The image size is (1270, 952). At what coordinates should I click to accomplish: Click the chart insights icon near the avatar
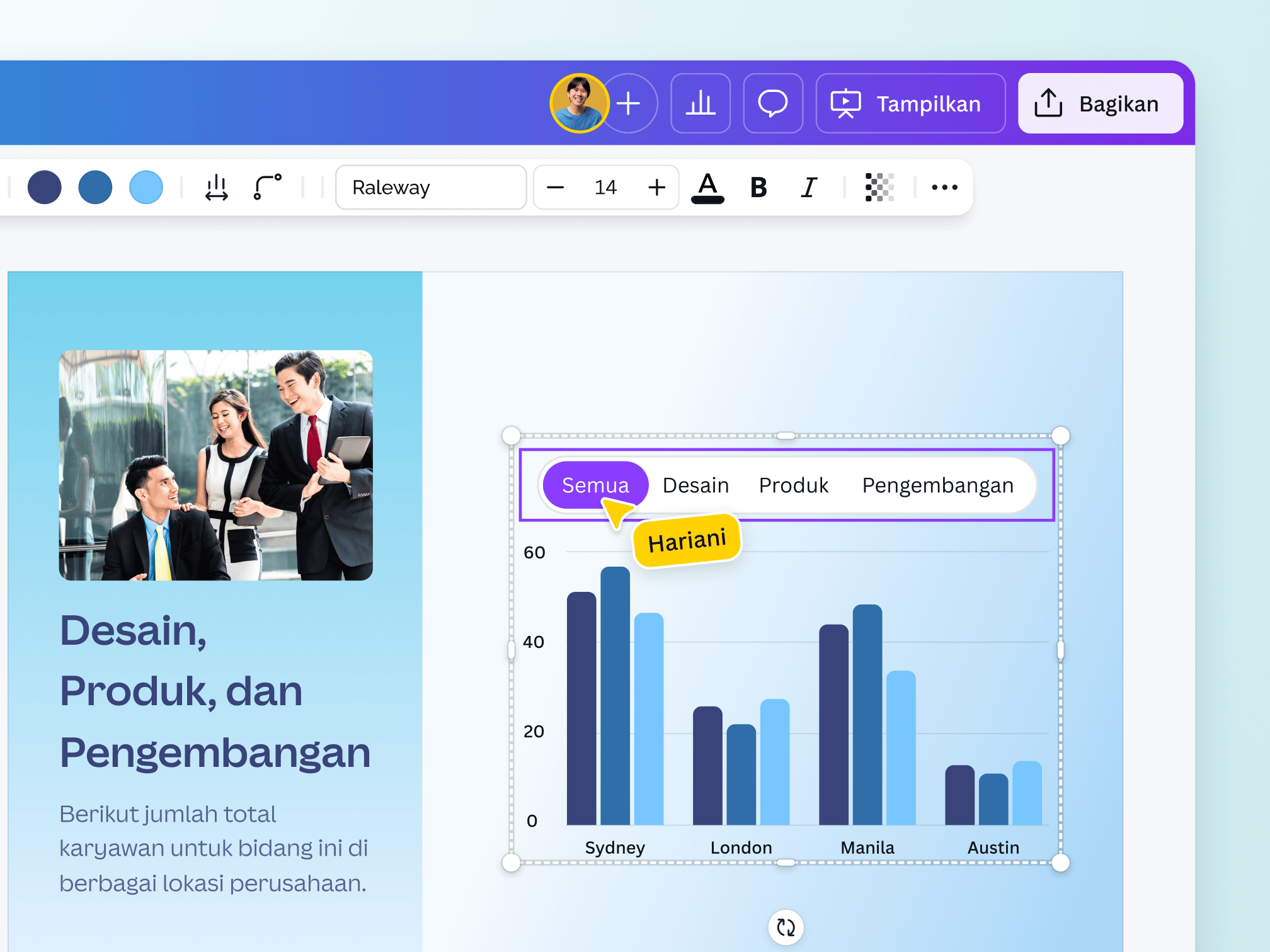point(701,103)
